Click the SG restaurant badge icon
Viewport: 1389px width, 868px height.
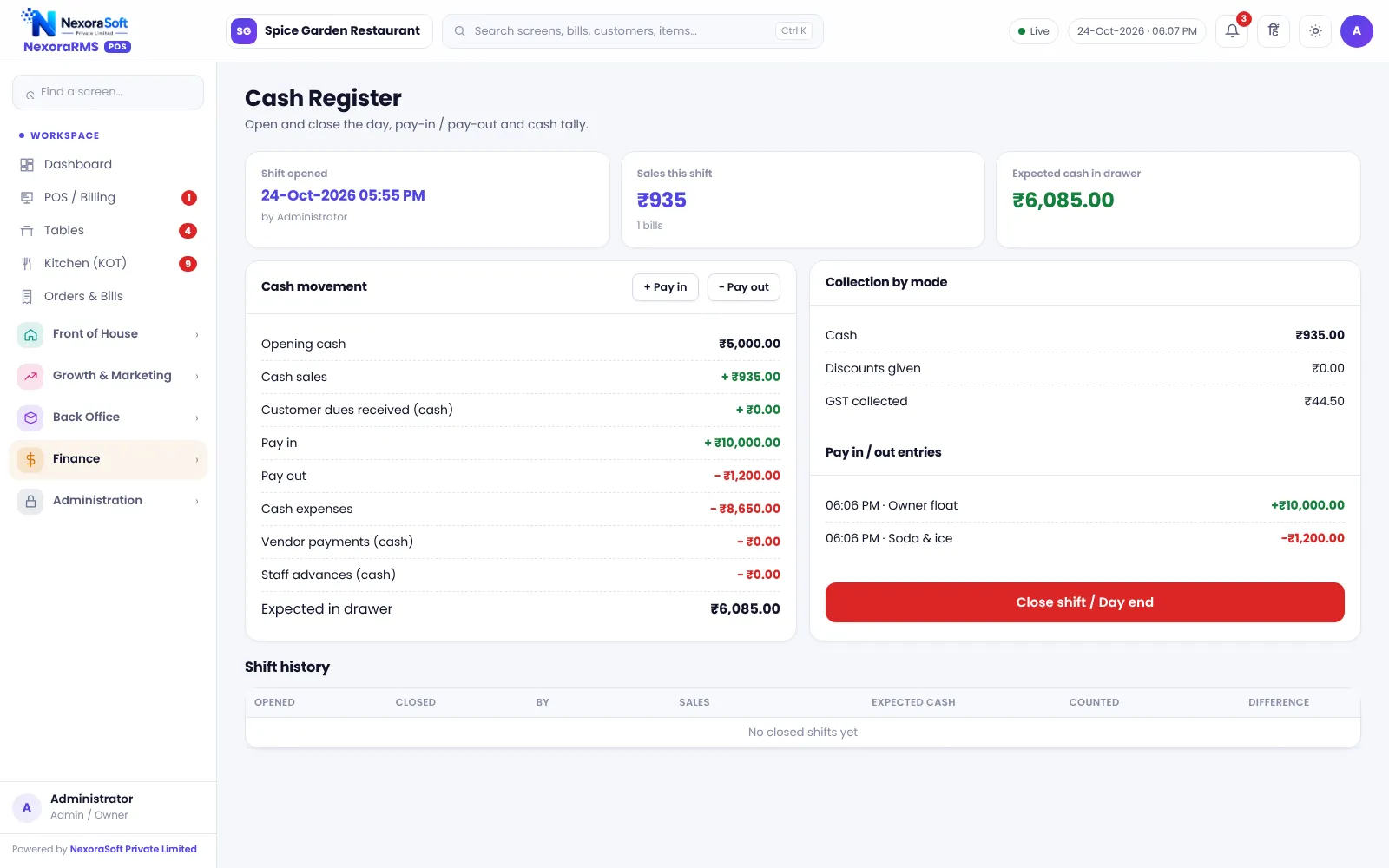pyautogui.click(x=244, y=31)
